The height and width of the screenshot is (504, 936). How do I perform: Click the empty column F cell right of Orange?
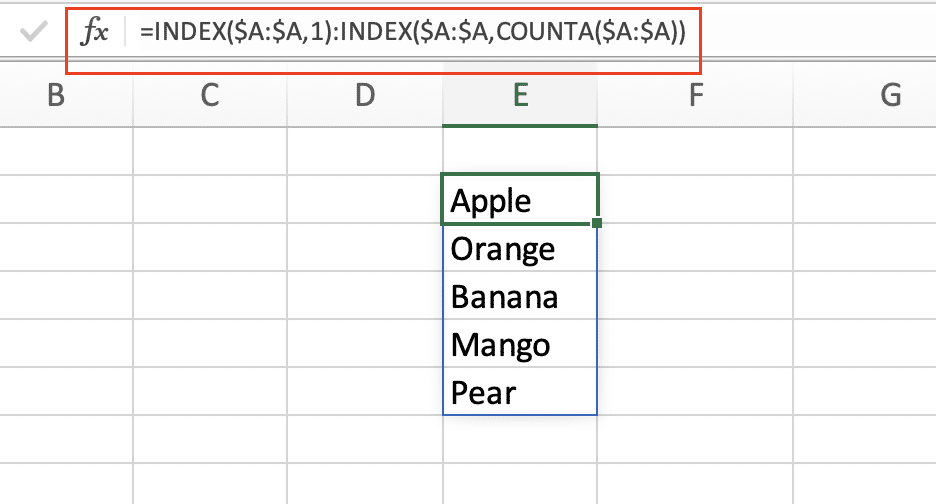point(695,248)
